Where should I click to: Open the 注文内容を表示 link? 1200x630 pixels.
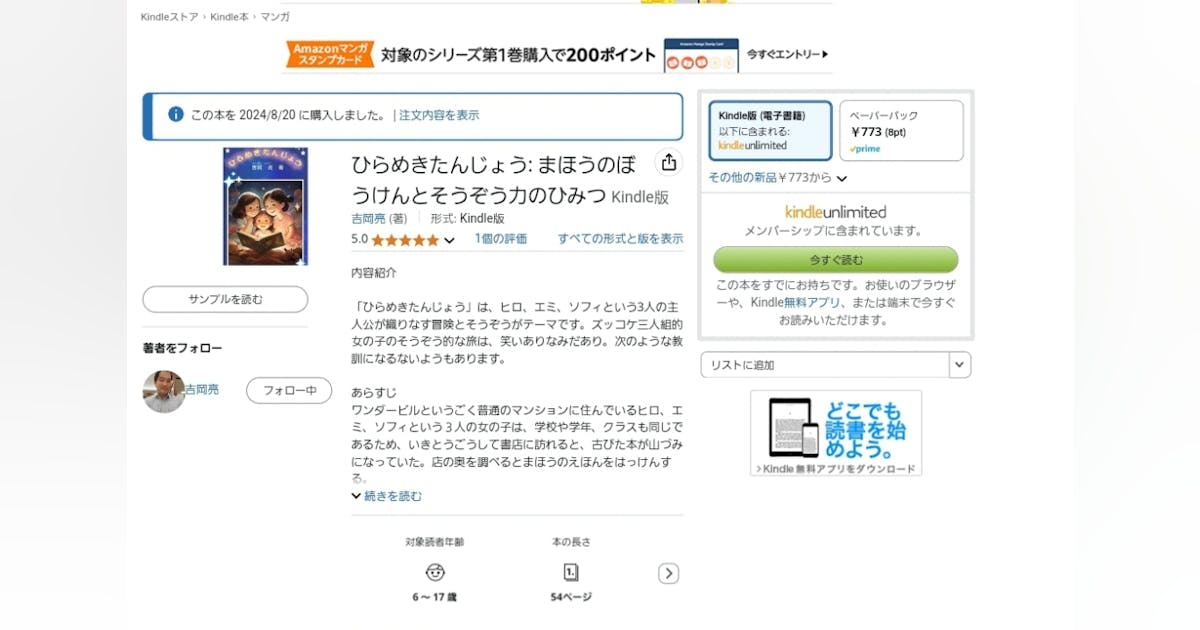coord(439,115)
